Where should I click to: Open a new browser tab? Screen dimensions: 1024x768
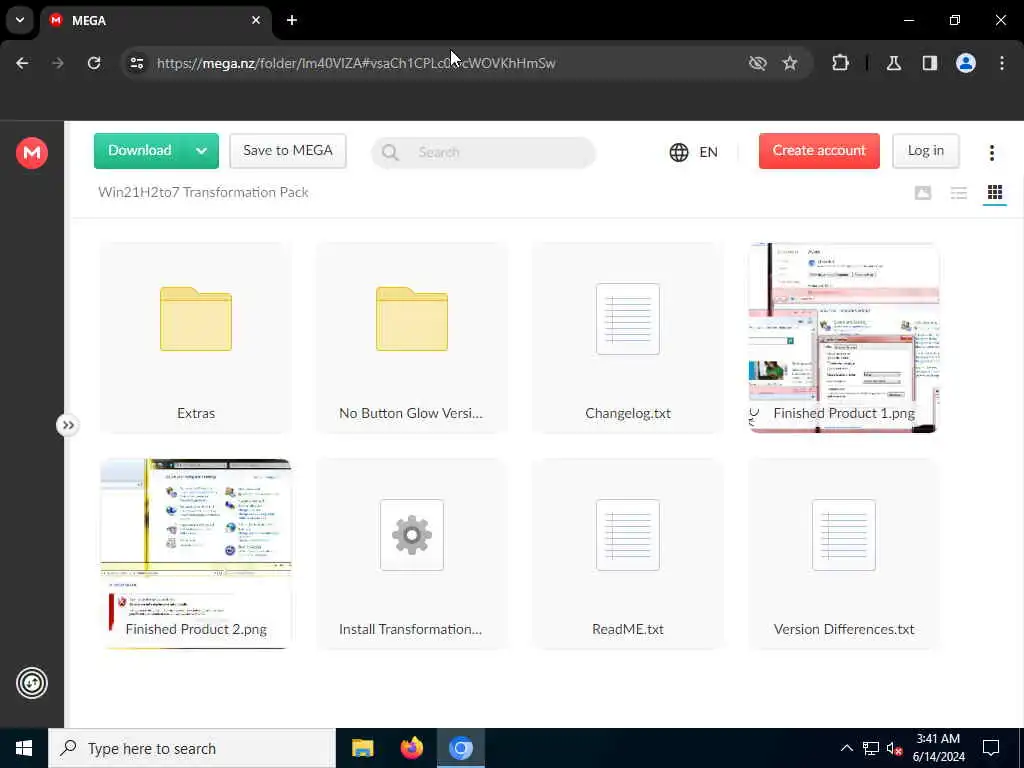(292, 20)
